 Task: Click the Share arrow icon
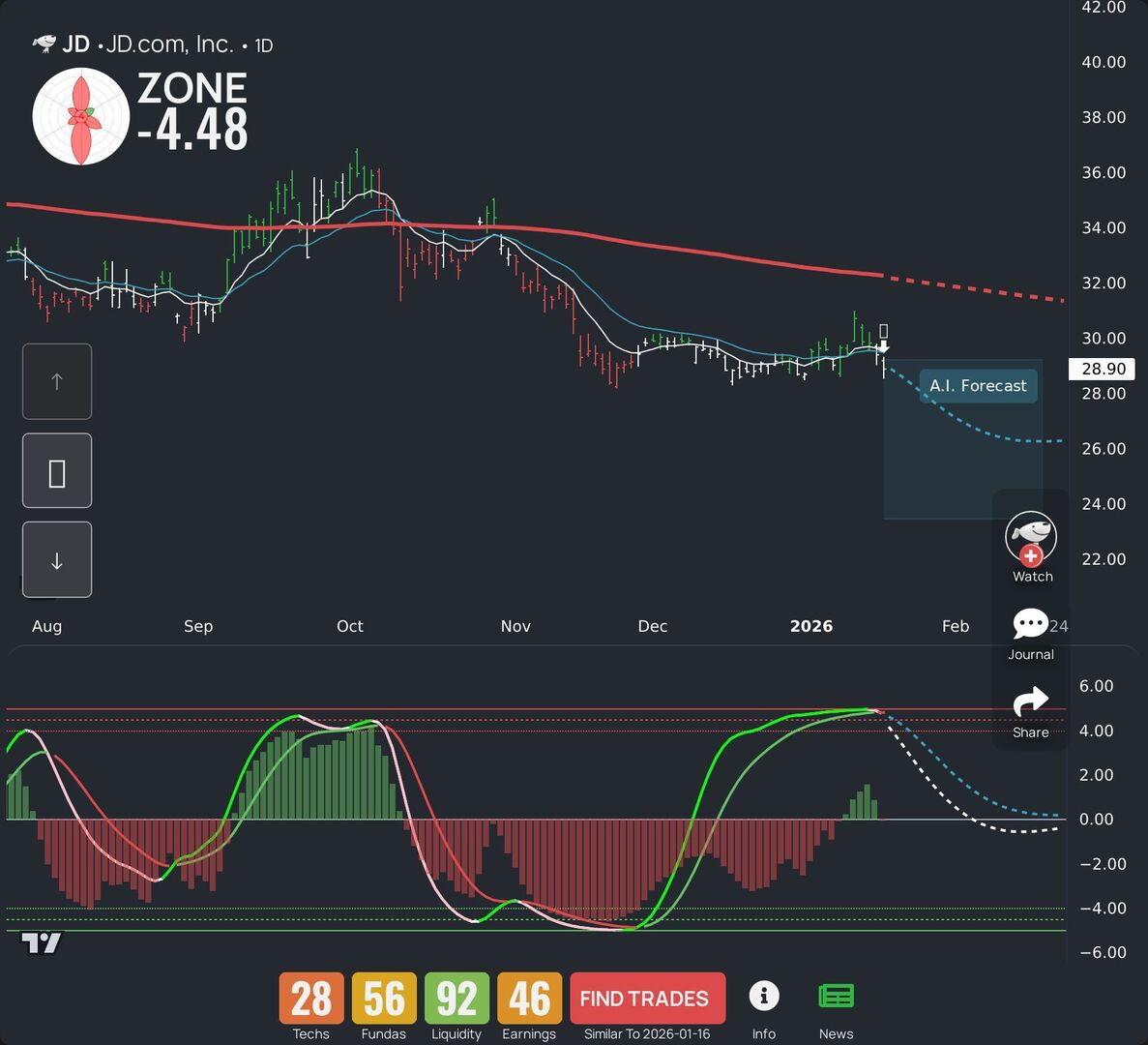point(1031,701)
